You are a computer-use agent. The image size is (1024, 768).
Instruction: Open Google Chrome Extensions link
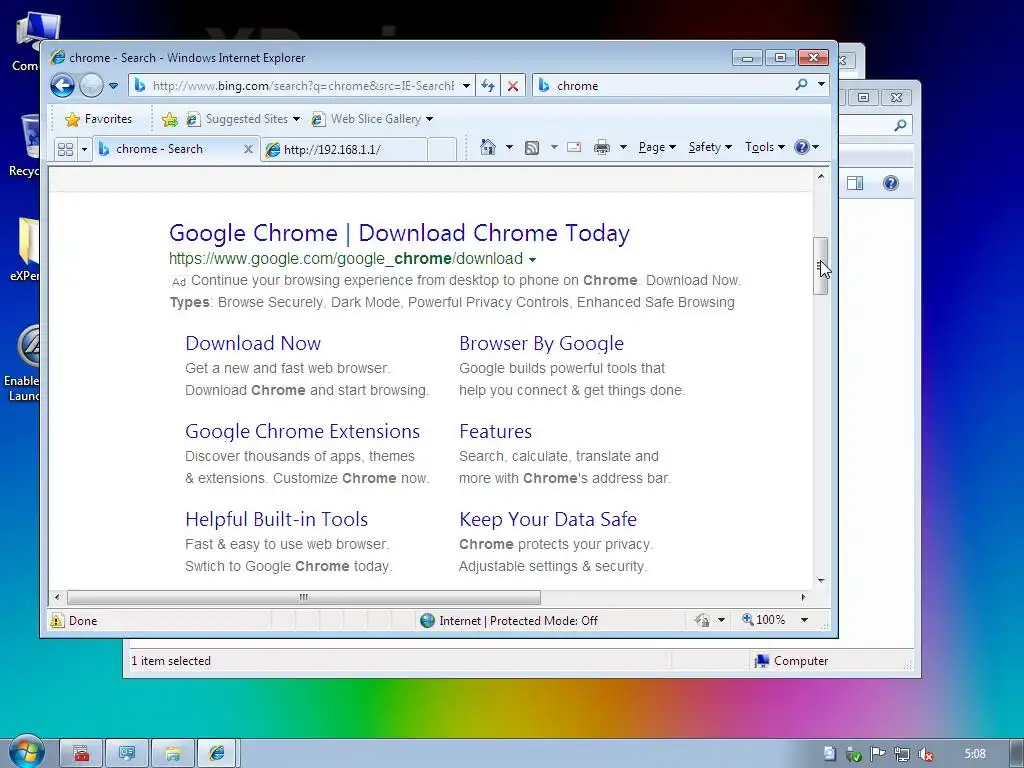(302, 432)
